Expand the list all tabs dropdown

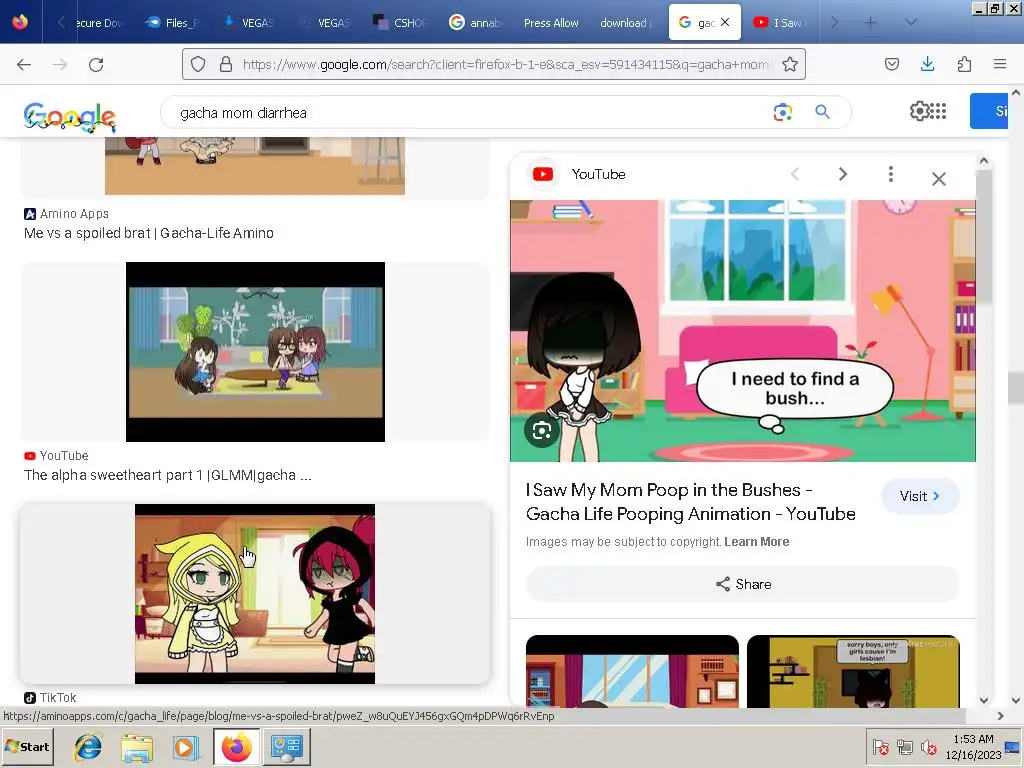[x=910, y=22]
